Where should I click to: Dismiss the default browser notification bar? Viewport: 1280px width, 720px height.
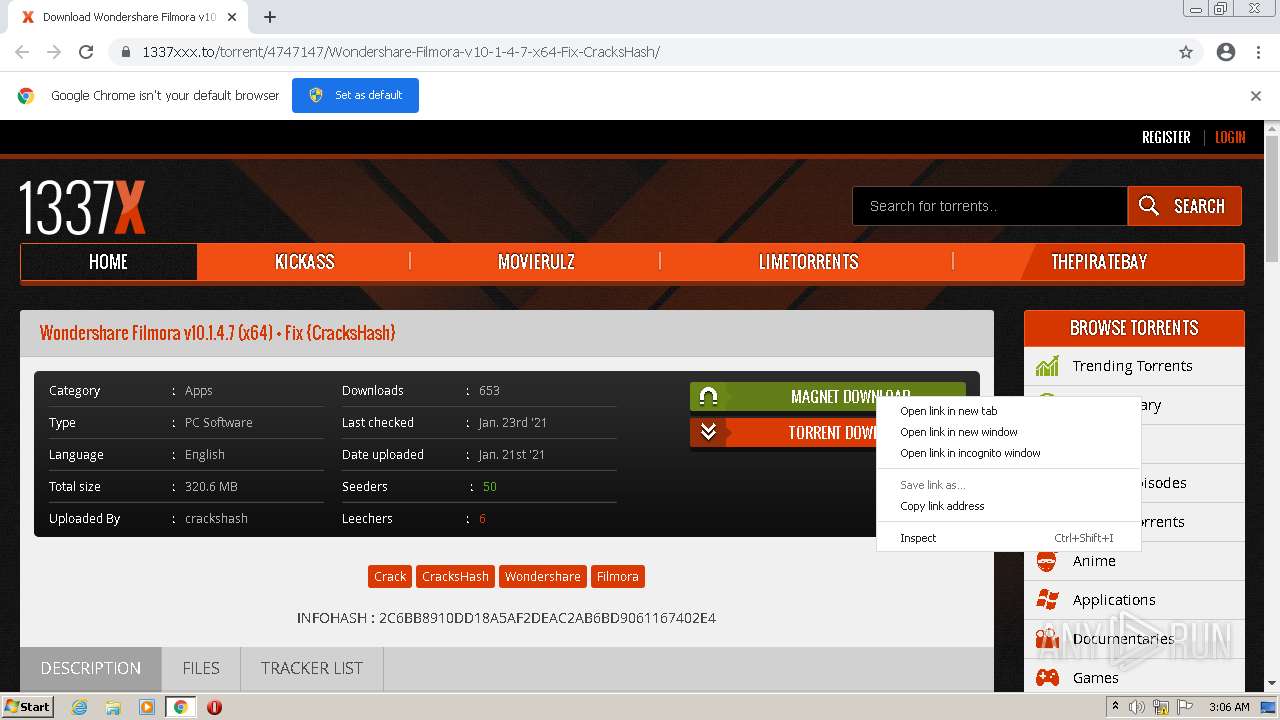click(1256, 96)
